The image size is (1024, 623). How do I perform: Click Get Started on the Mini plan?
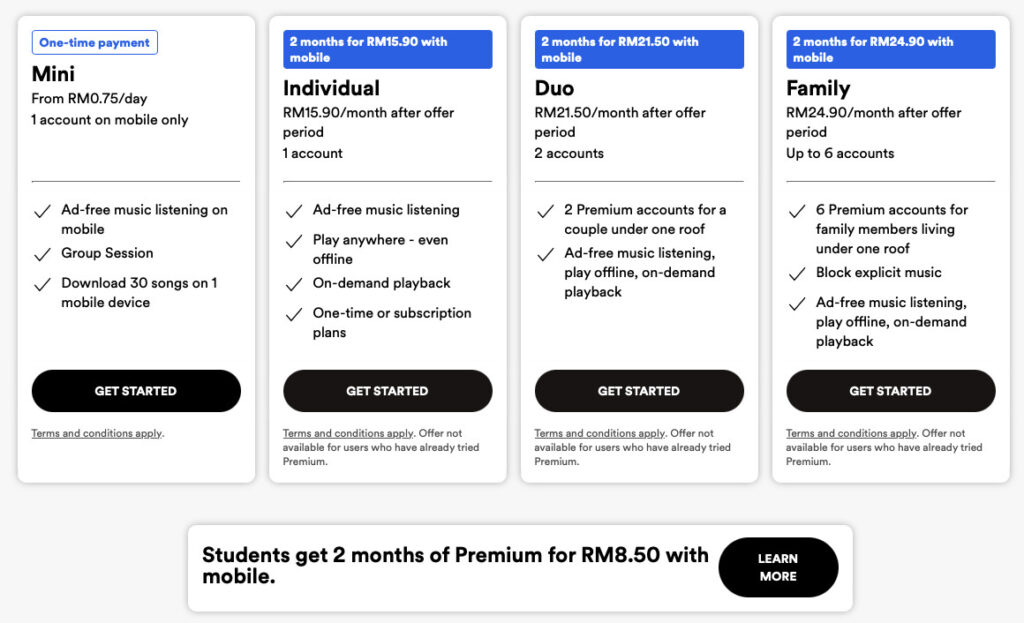point(135,391)
